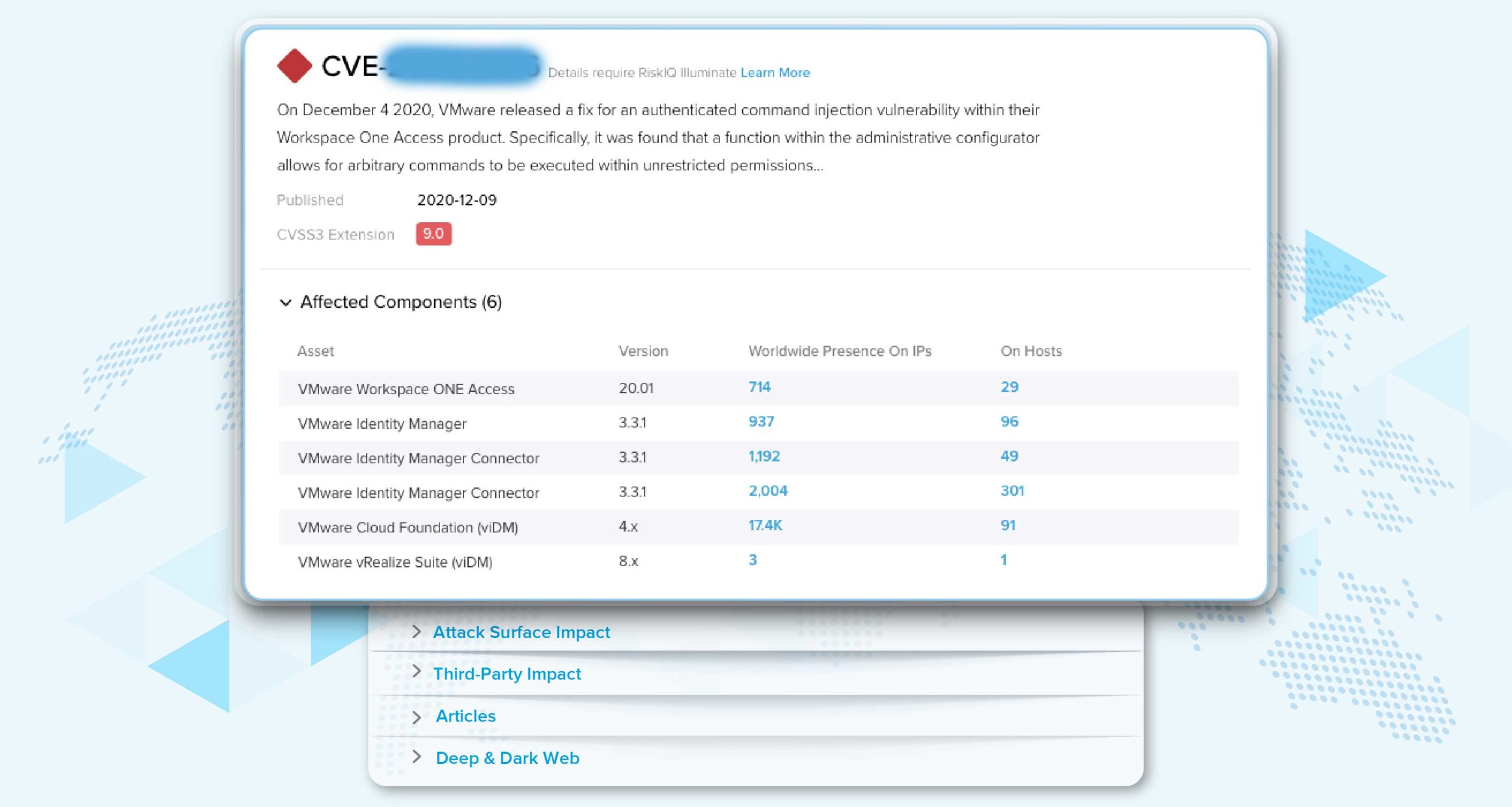Open IP count 714 for Workspace ONE Access
This screenshot has width=1512, height=807.
click(x=760, y=387)
